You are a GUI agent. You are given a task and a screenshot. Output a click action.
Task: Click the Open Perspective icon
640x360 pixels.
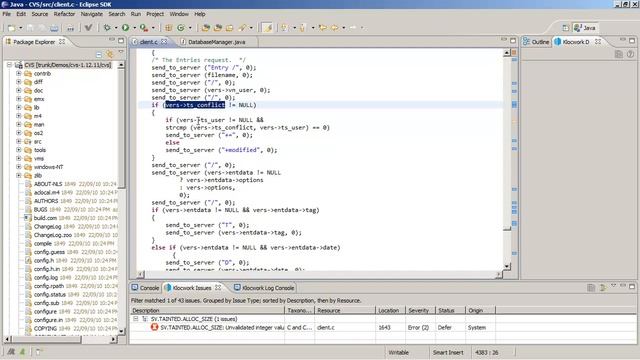click(565, 28)
